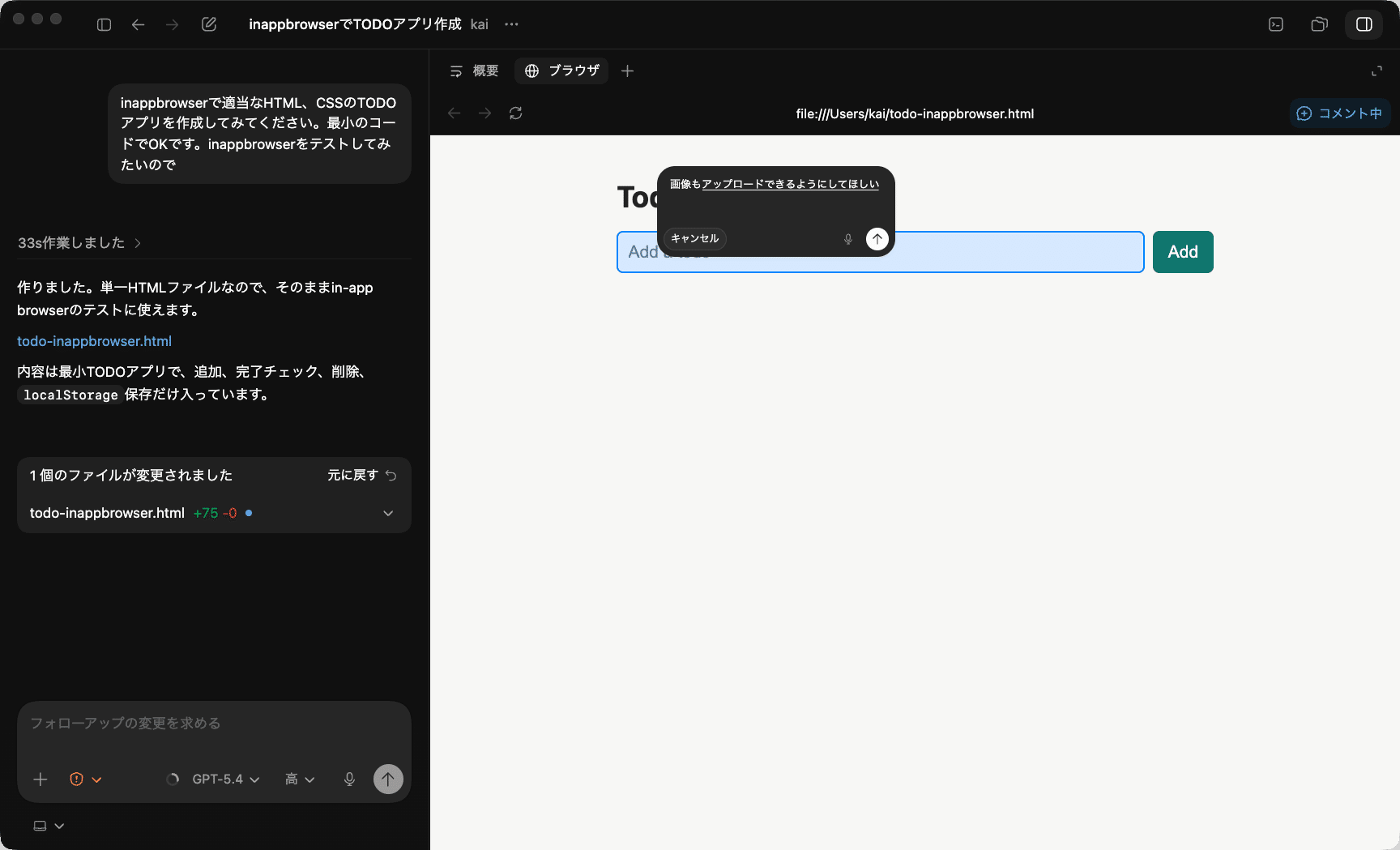The height and width of the screenshot is (850, 1400).
Task: Click the new chat compose icon
Action: tap(209, 24)
